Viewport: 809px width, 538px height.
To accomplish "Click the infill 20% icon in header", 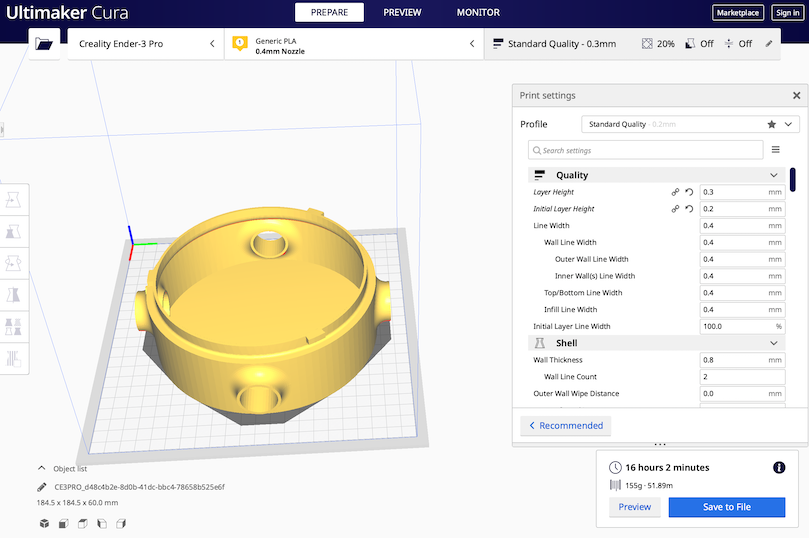I will pos(647,44).
